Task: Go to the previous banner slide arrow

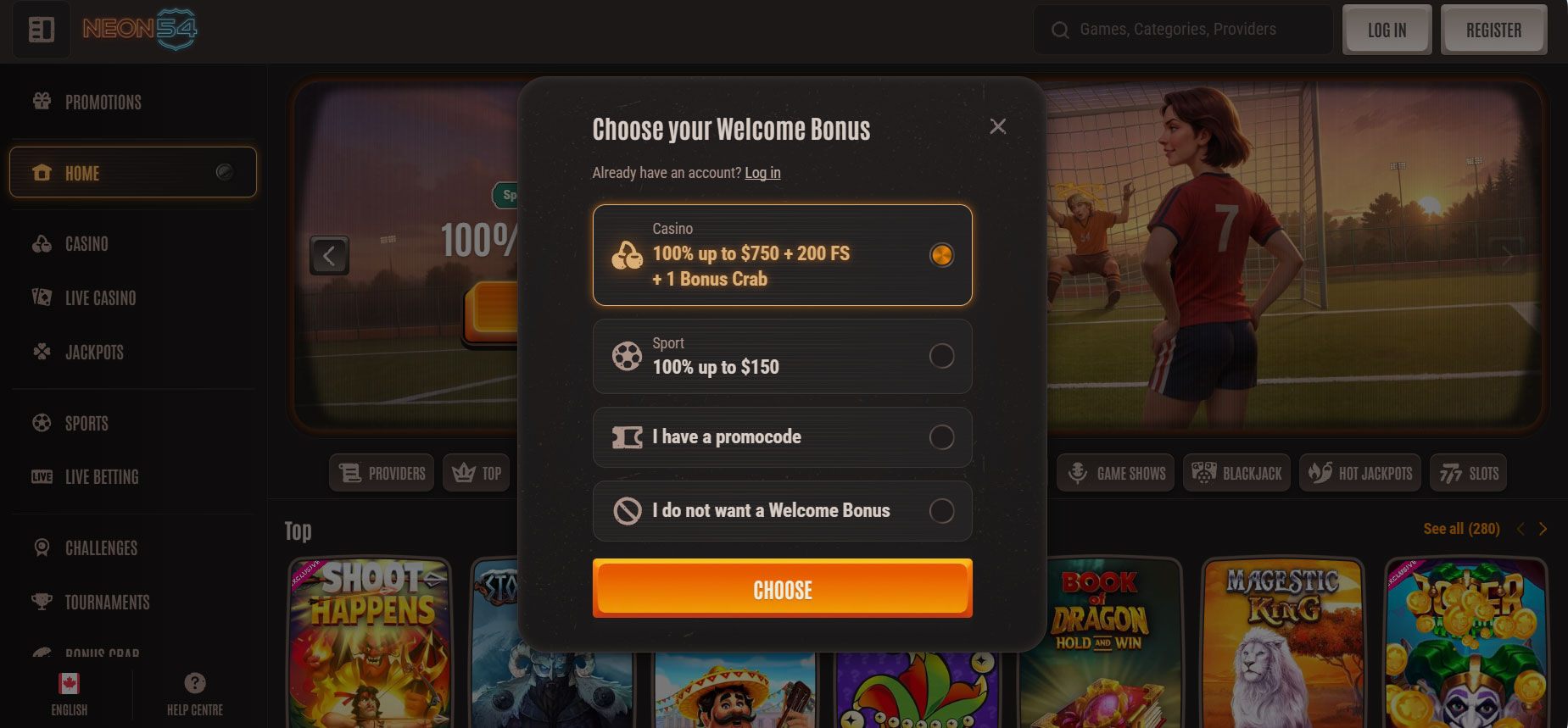Action: pos(329,255)
